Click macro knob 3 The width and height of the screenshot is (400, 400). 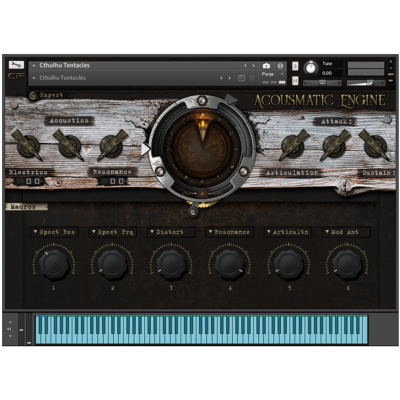171,264
